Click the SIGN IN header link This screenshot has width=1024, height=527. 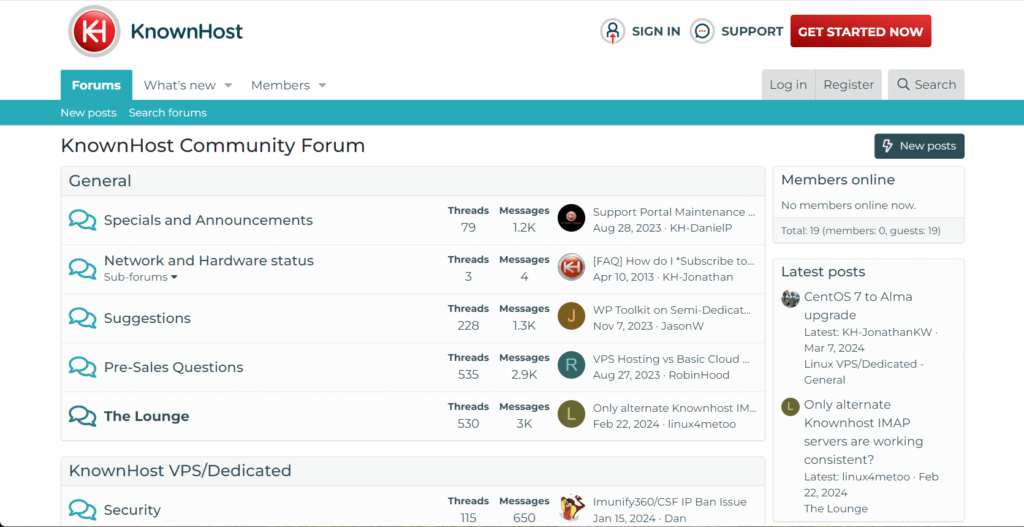coord(656,31)
